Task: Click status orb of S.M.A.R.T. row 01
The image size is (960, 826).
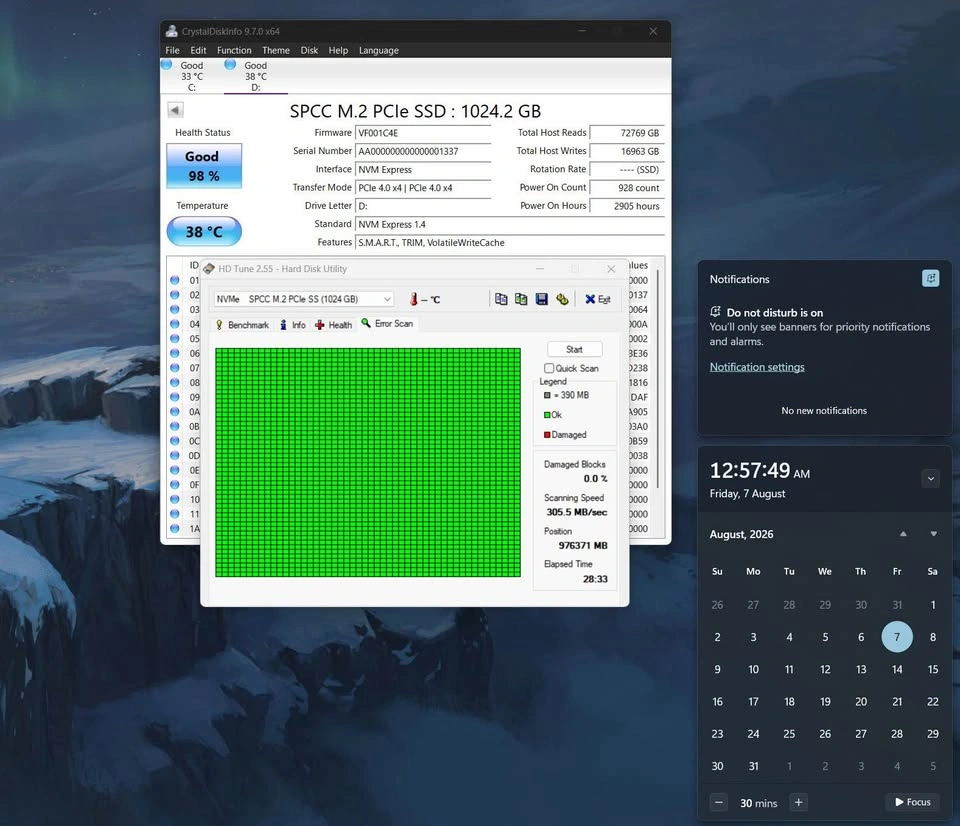Action: click(174, 280)
